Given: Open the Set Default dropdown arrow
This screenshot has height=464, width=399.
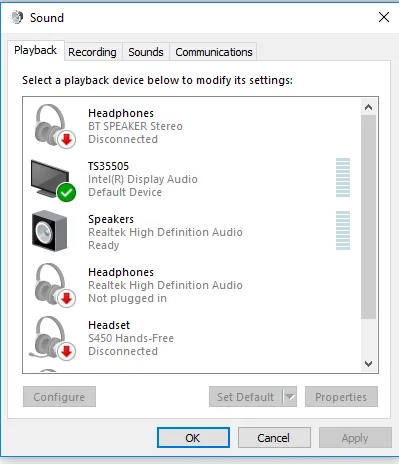Looking at the screenshot, I should pos(290,397).
